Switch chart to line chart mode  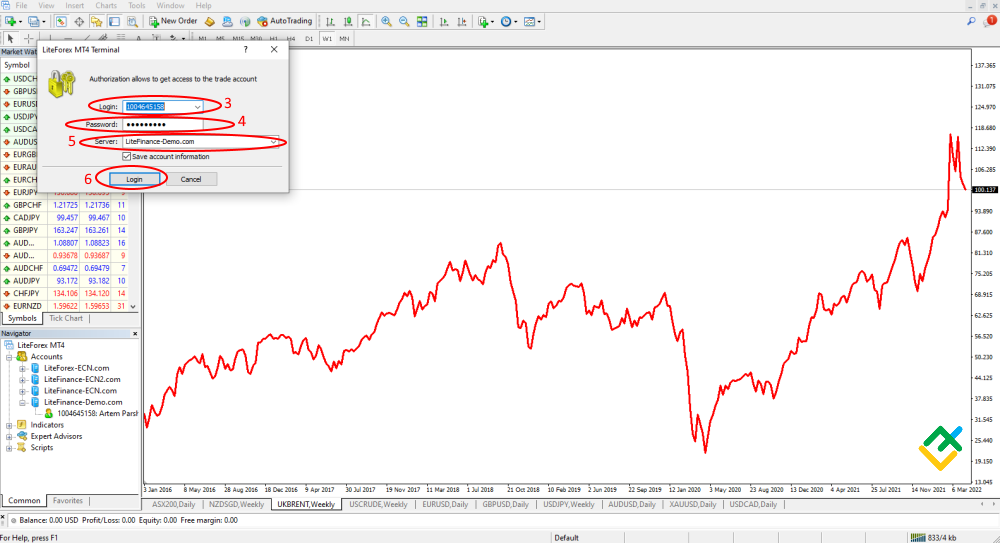click(x=365, y=22)
